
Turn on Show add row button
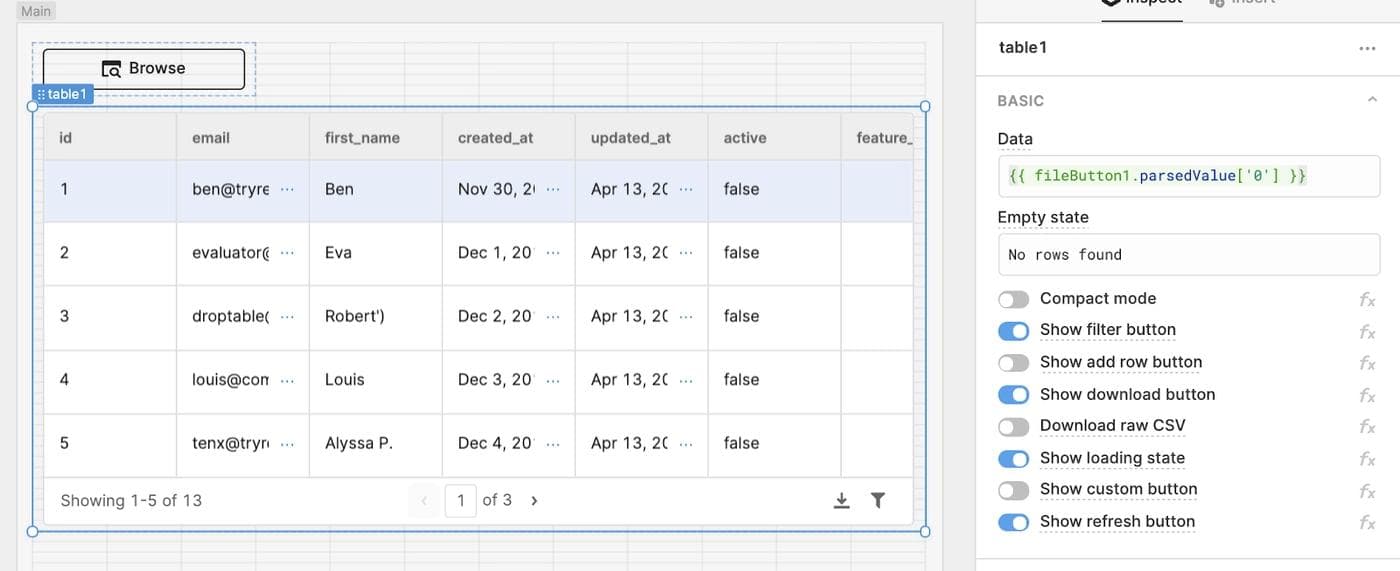tap(1013, 363)
